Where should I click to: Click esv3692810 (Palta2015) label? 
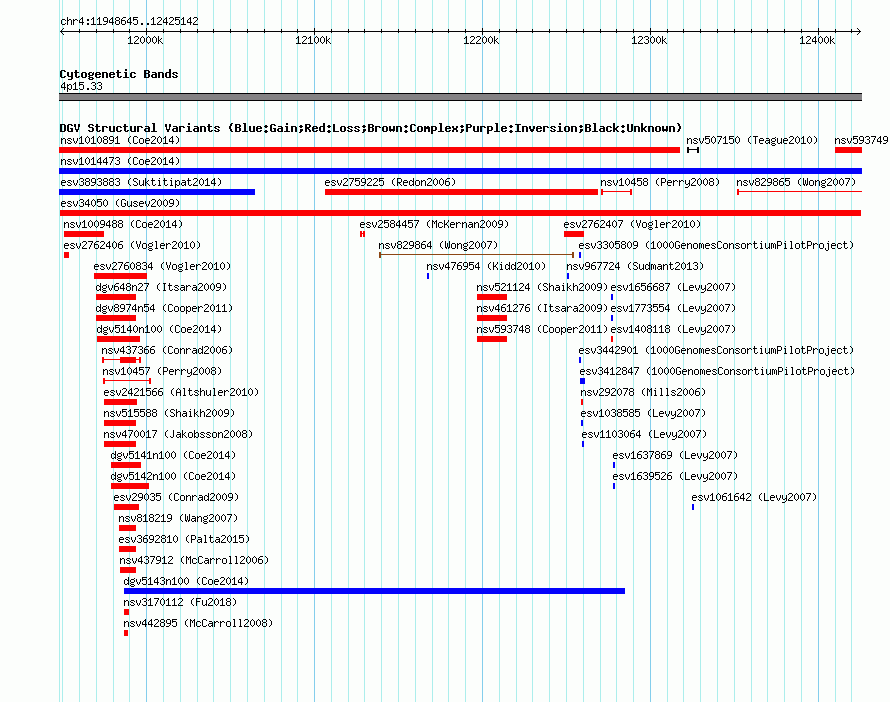tap(184, 539)
